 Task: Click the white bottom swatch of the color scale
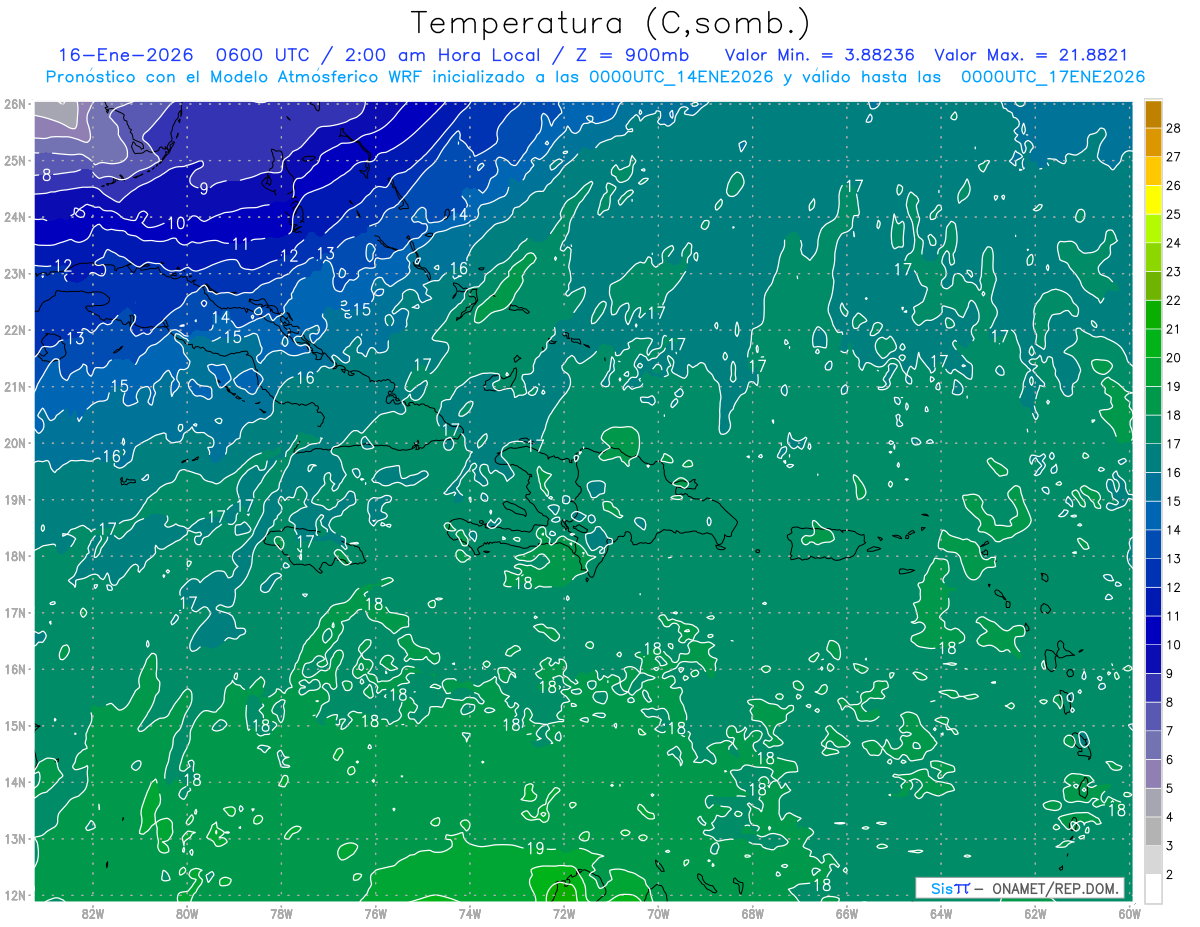(1153, 888)
